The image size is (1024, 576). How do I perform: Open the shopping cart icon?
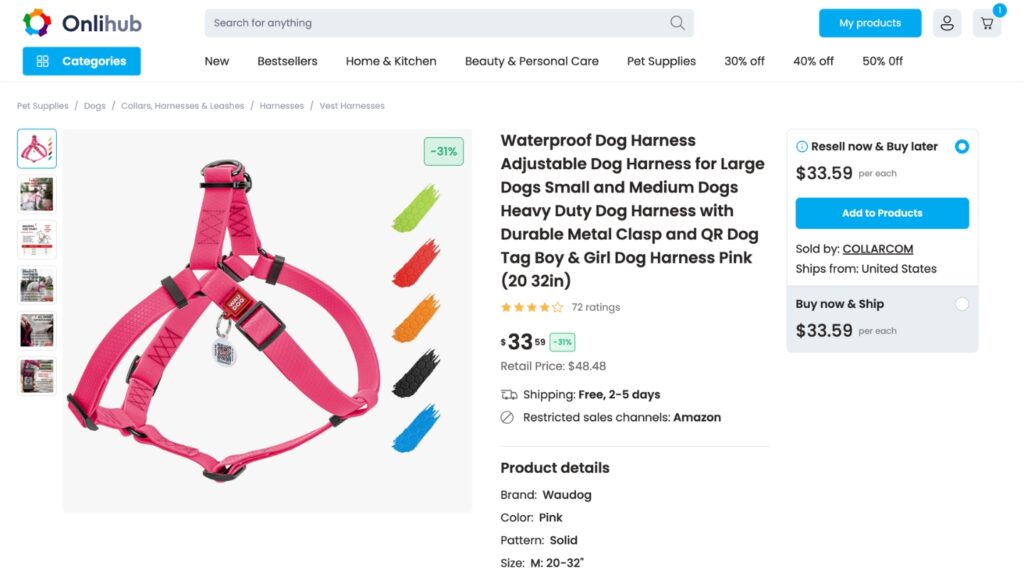pyautogui.click(x=987, y=23)
